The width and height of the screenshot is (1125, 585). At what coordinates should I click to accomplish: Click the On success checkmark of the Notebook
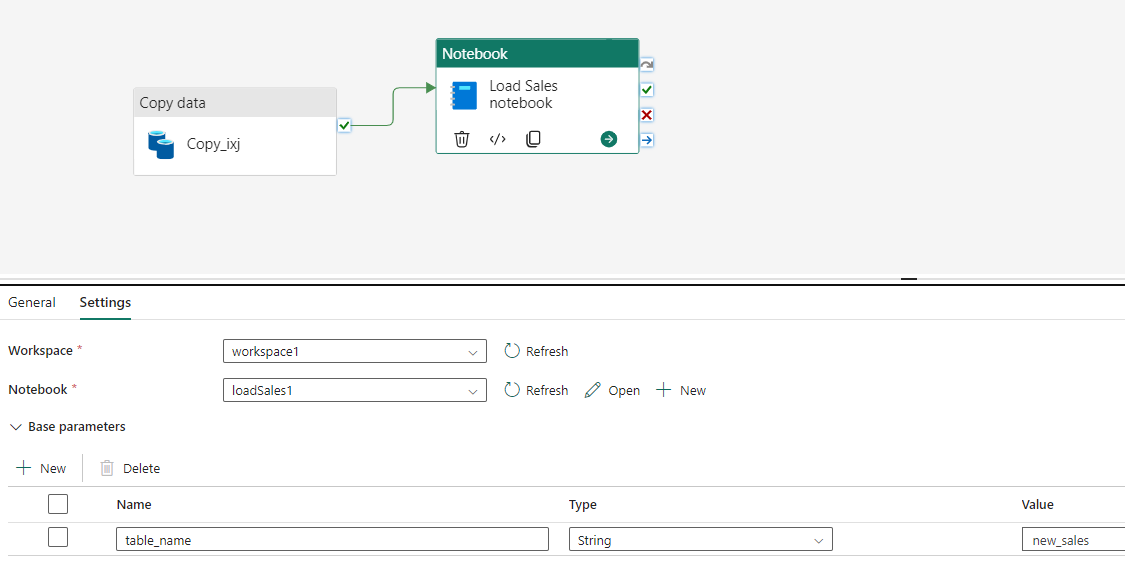coord(646,89)
